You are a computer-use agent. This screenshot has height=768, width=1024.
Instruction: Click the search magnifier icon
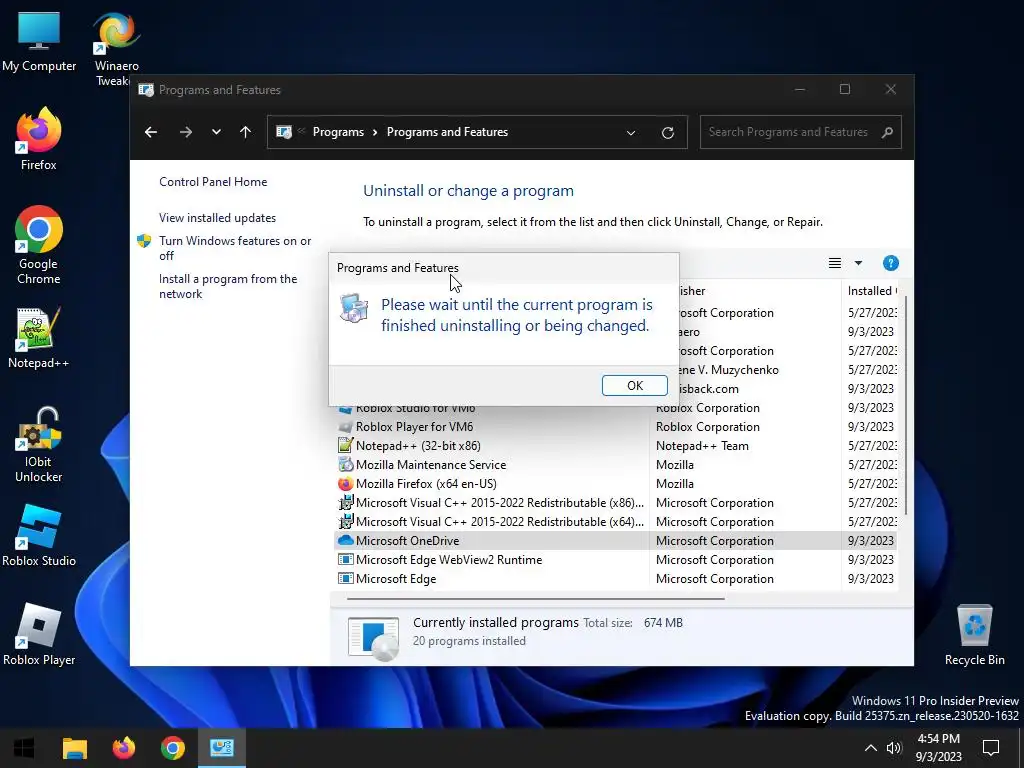(x=887, y=133)
